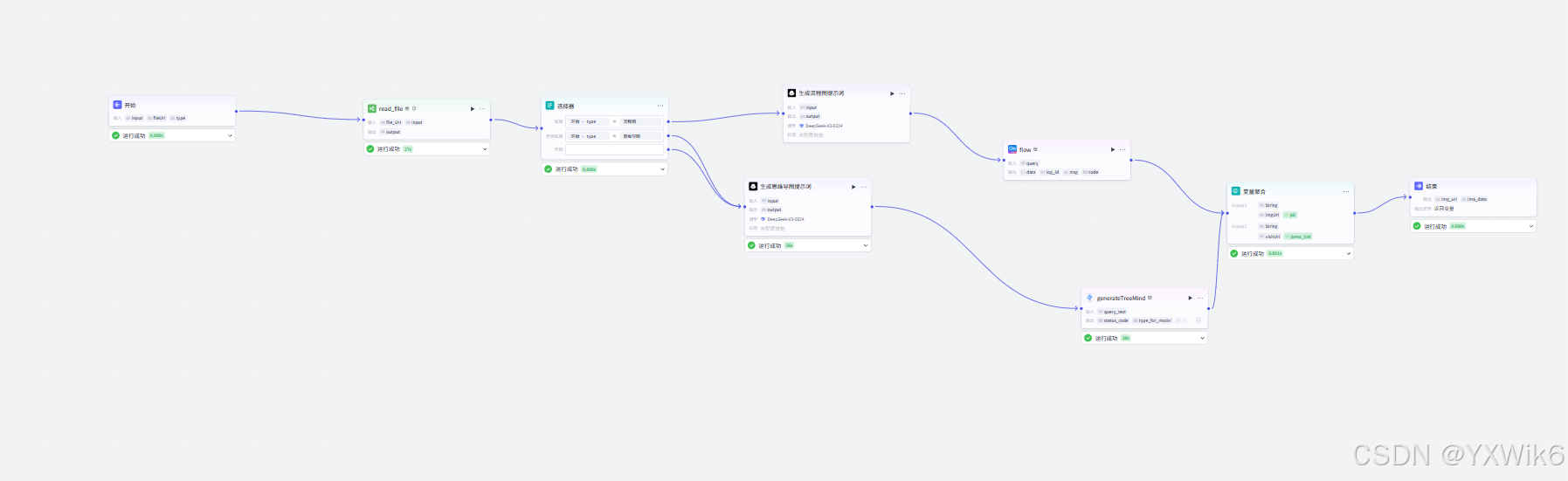1568x481 pixels.
Task: Click the jump_link variable tag
Action: click(x=1299, y=237)
